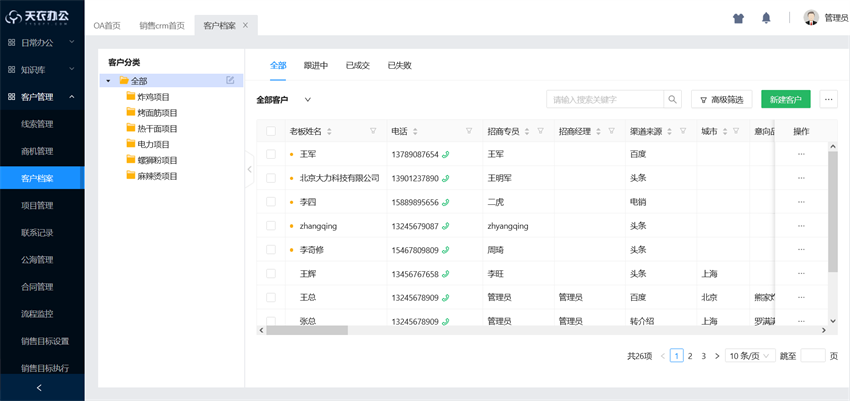The height and width of the screenshot is (401, 850).
Task: Open 线索管理 in sidebar
Action: pyautogui.click(x=37, y=124)
